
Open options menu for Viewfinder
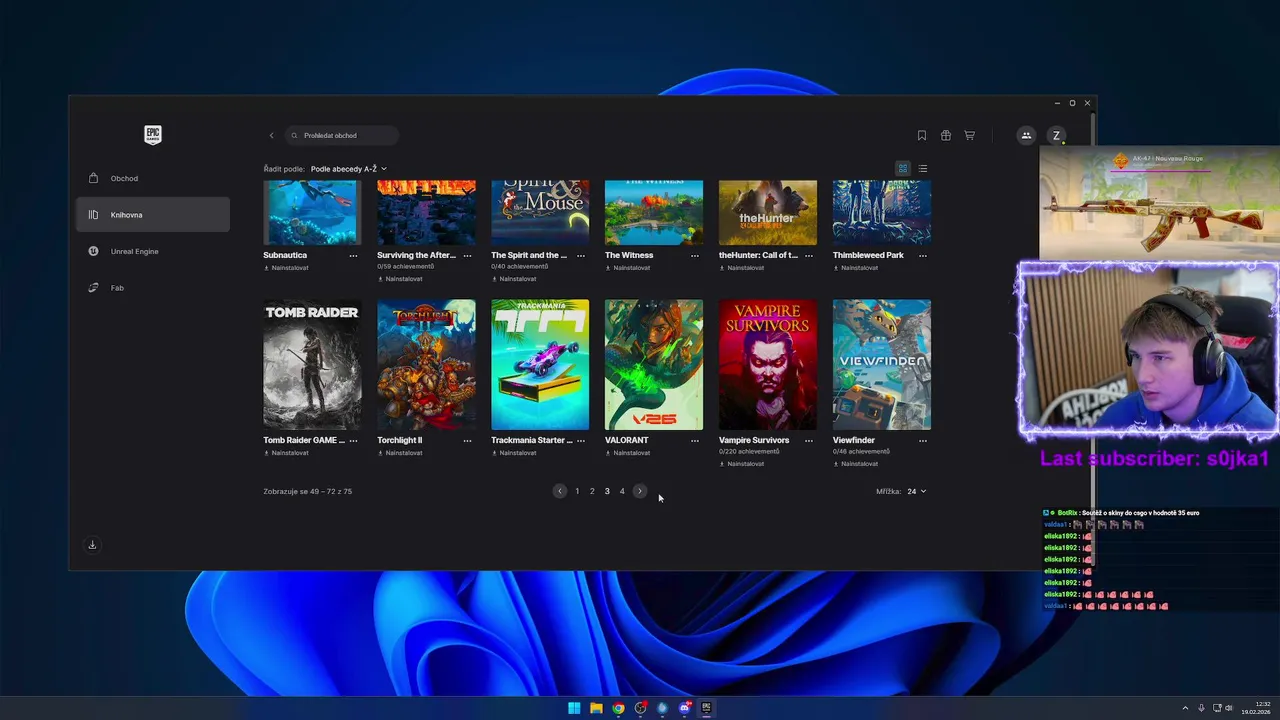click(x=923, y=441)
